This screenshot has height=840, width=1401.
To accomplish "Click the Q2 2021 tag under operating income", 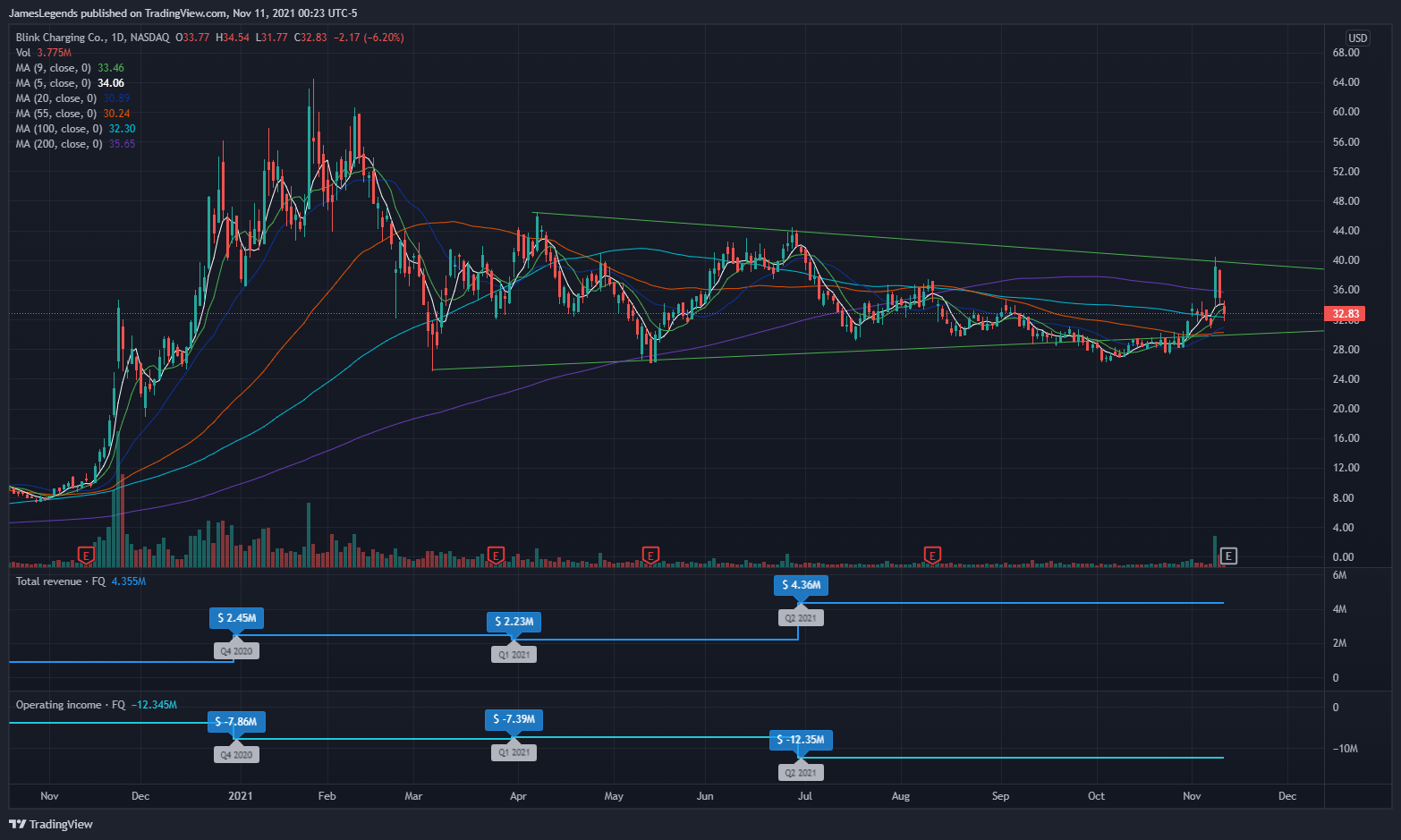I will (801, 773).
